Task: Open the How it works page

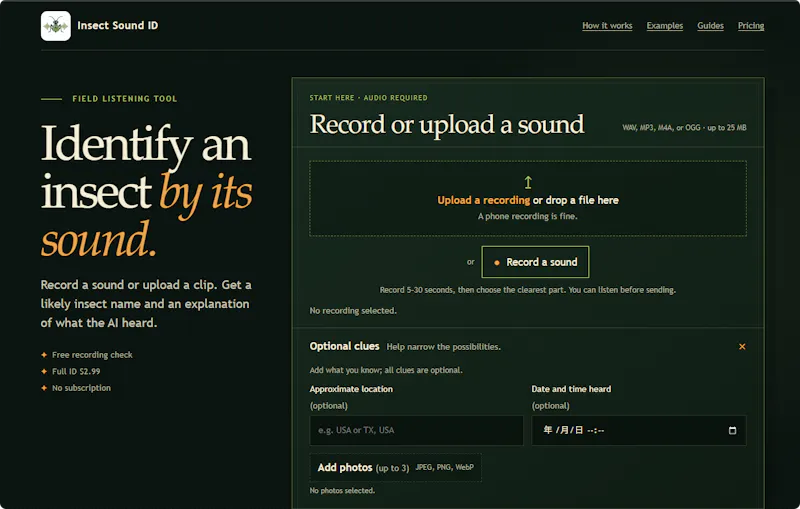Action: pos(607,26)
